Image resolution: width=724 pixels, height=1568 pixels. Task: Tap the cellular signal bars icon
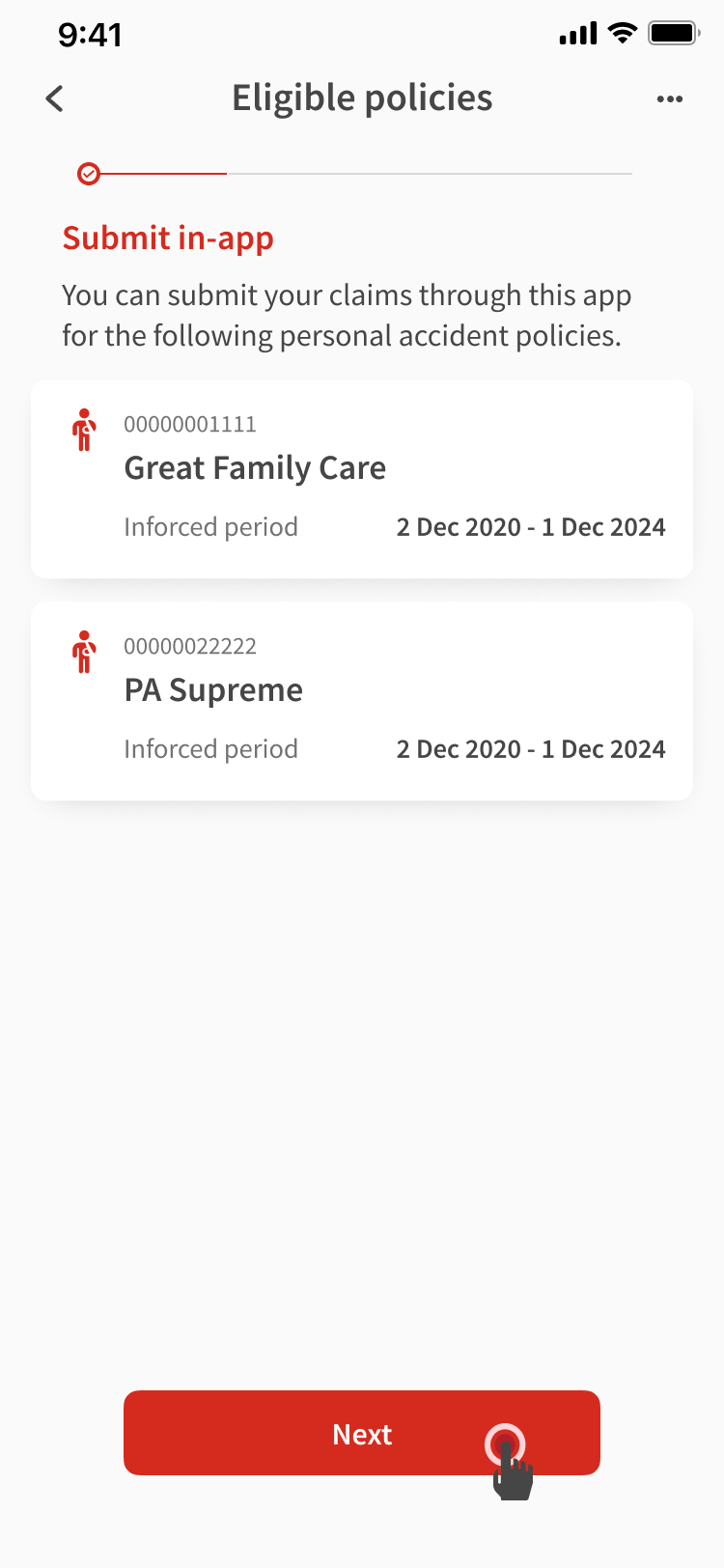pos(577,35)
